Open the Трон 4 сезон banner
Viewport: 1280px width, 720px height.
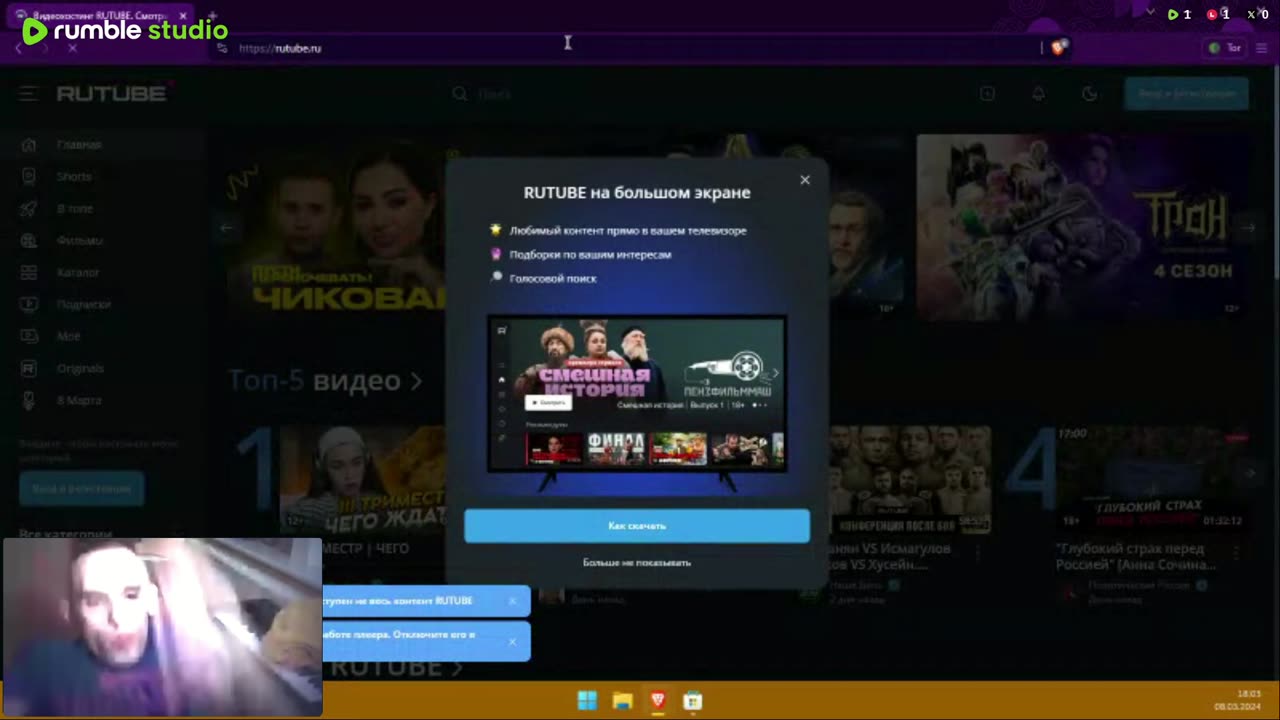(1082, 228)
